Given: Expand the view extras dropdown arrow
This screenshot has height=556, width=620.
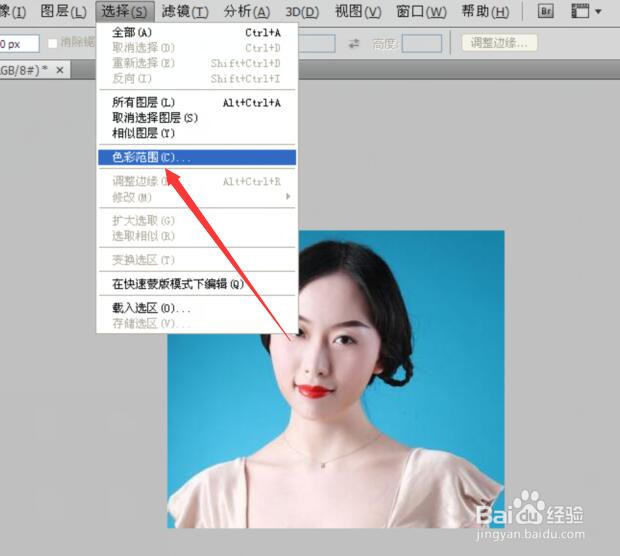Looking at the screenshot, I should 598,11.
